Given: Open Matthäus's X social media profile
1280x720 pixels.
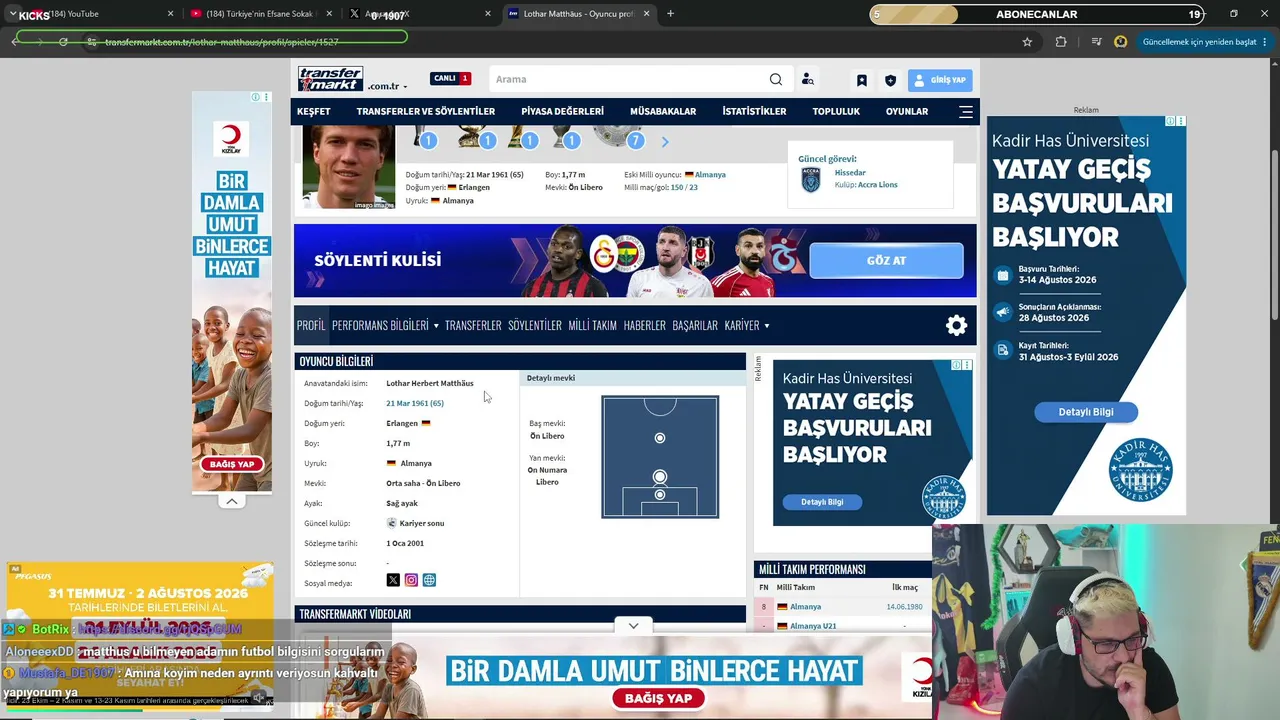Looking at the screenshot, I should pyautogui.click(x=393, y=580).
